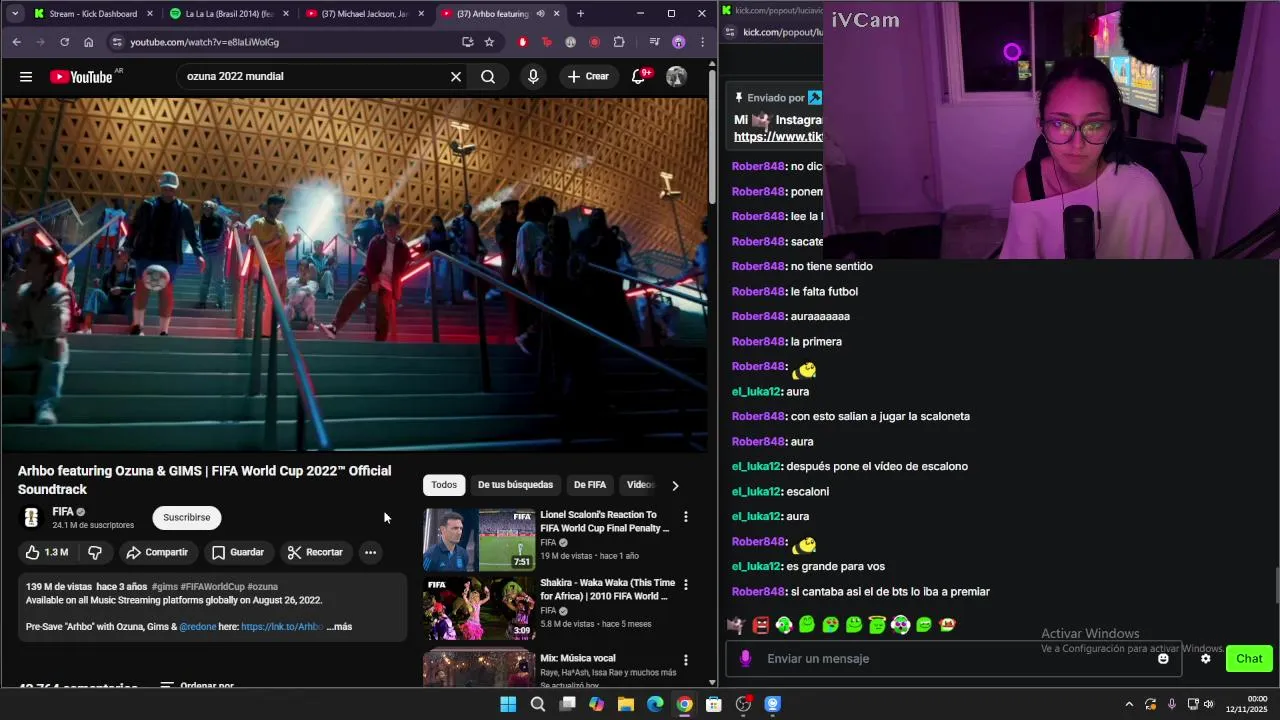Reload the YouTube page
This screenshot has height=720, width=1280.
pos(64,42)
